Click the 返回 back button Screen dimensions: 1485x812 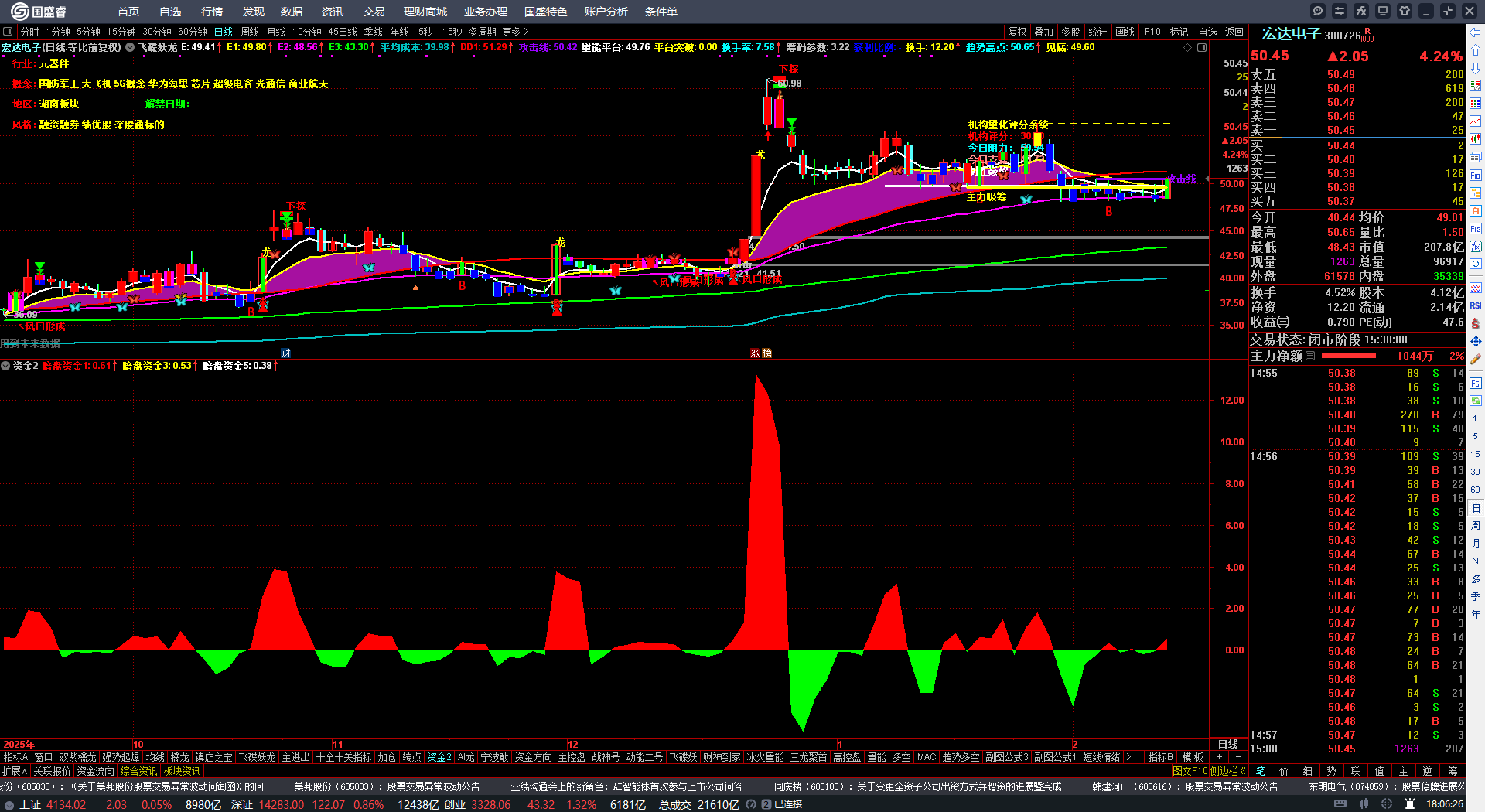coord(1234,32)
